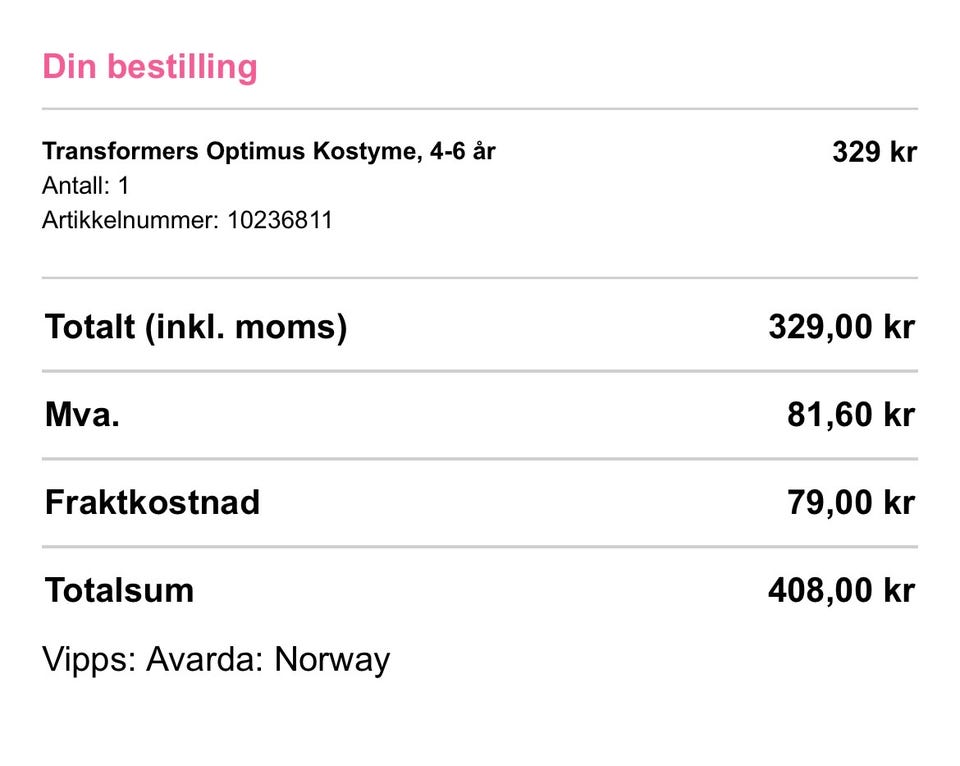Screen dimensions: 960x766
Task: Click the Totalsum label
Action: [x=119, y=591]
